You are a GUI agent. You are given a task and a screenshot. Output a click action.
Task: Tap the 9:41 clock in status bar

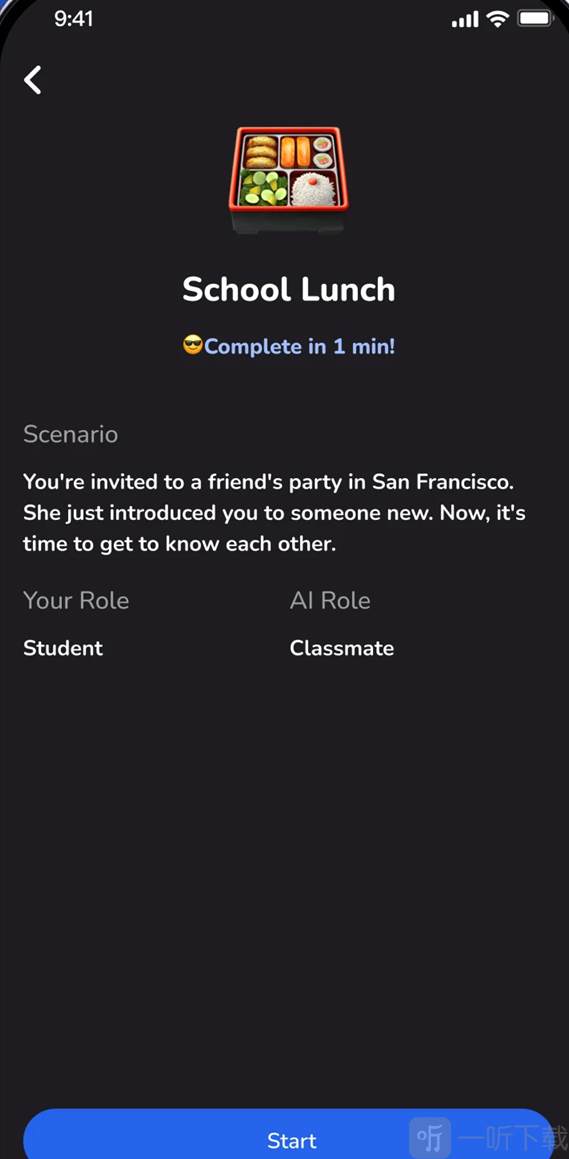[x=74, y=19]
